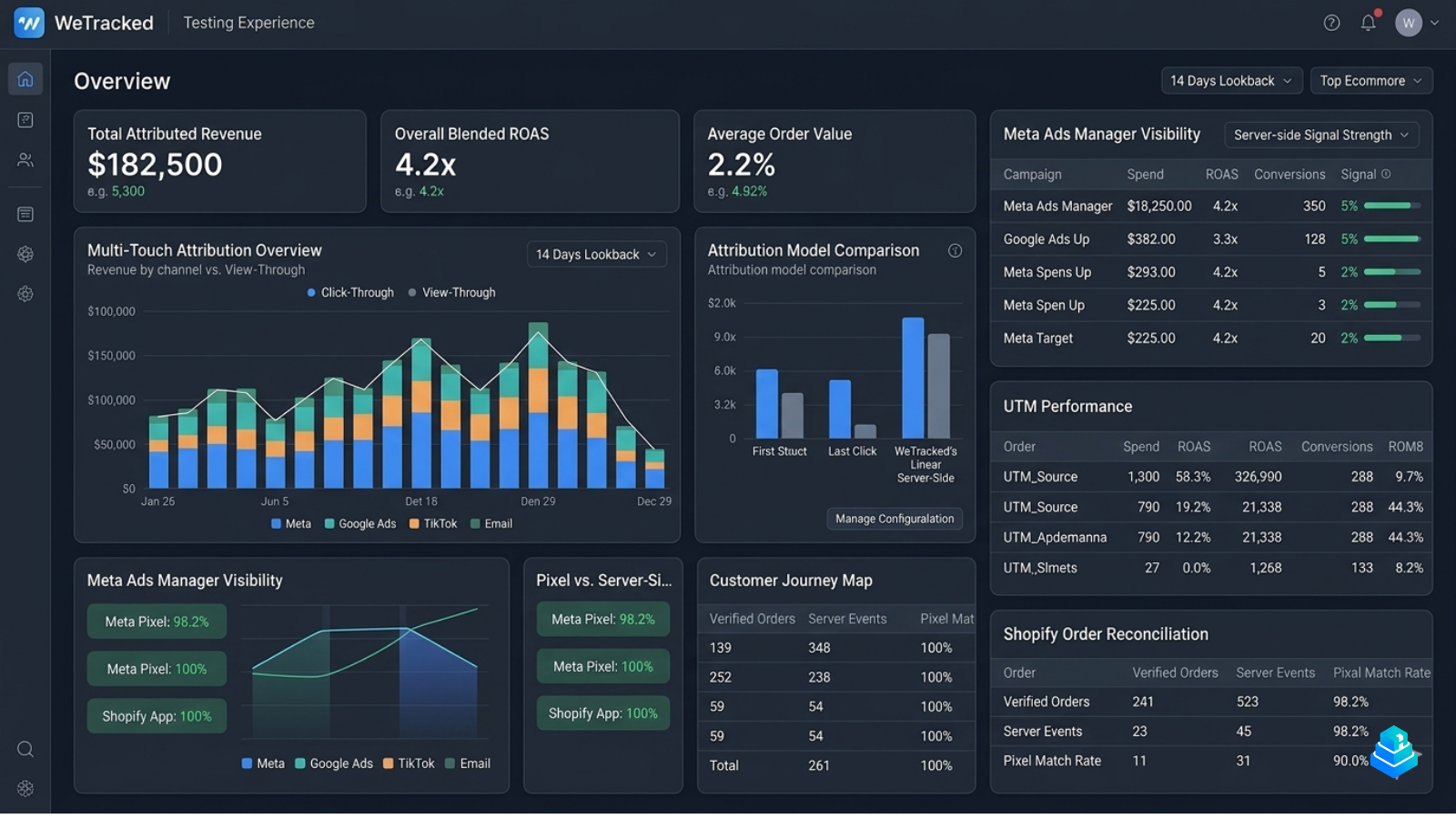Click $18,250.00 spend for Meta Ads Manager
The height and width of the screenshot is (819, 1456).
point(1159,207)
